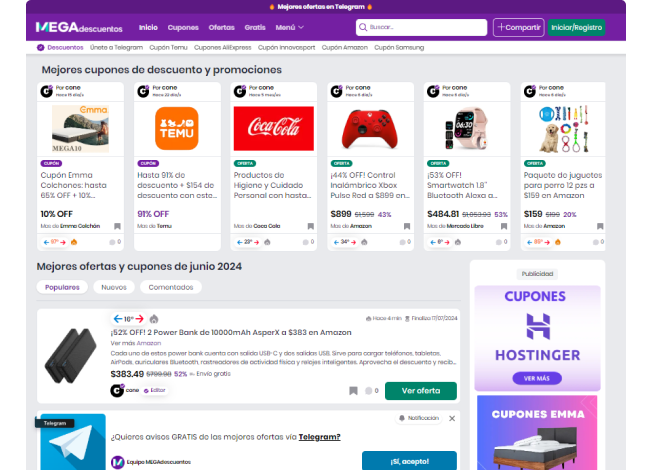
Task: Open the Compartir share options
Action: [x=518, y=28]
